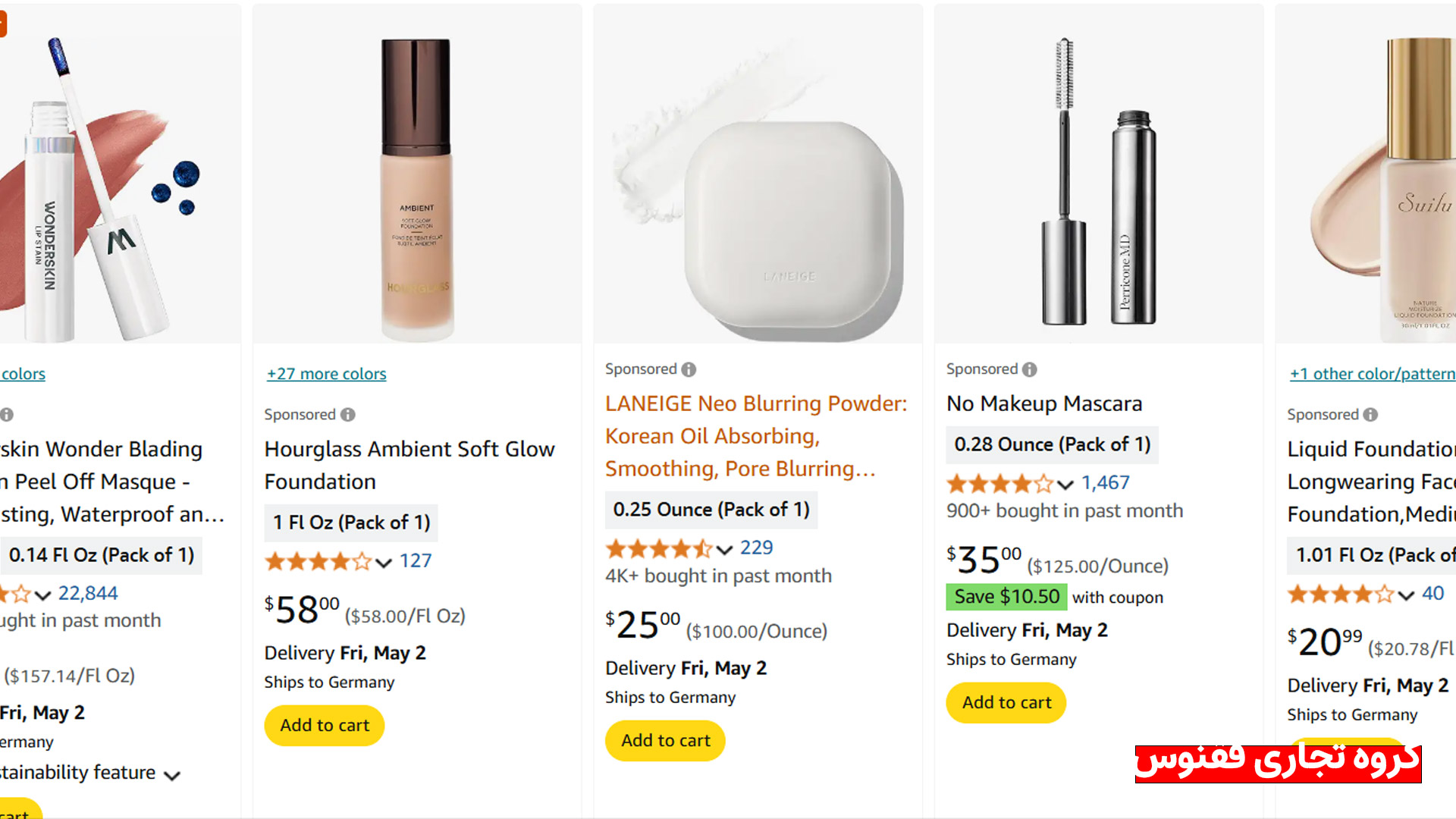Viewport: 1456px width, 819px height.
Task: Click the star rating of LANEIGE blurring powder
Action: pyautogui.click(x=658, y=548)
